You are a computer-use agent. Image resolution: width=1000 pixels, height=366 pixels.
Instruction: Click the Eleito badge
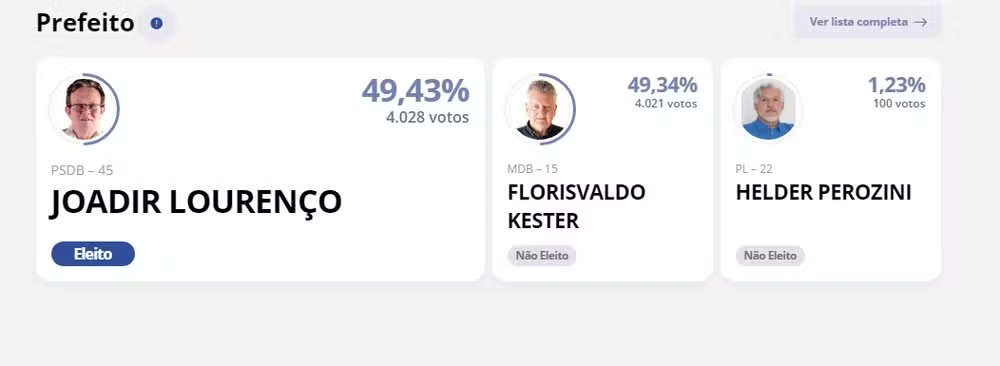(x=93, y=254)
